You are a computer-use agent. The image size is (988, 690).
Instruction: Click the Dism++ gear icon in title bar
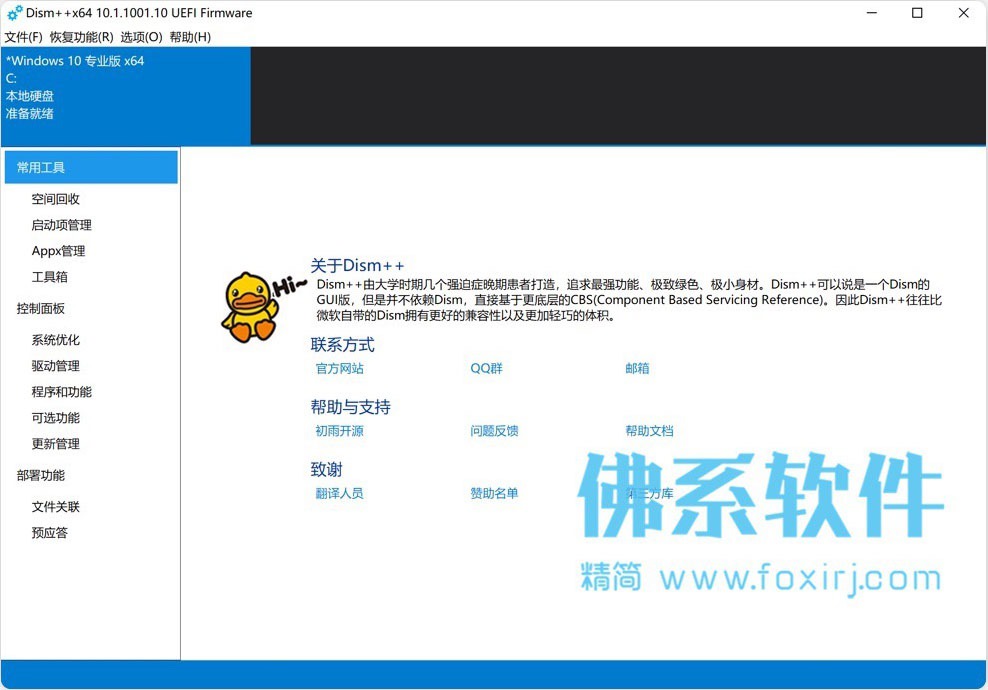[x=14, y=13]
